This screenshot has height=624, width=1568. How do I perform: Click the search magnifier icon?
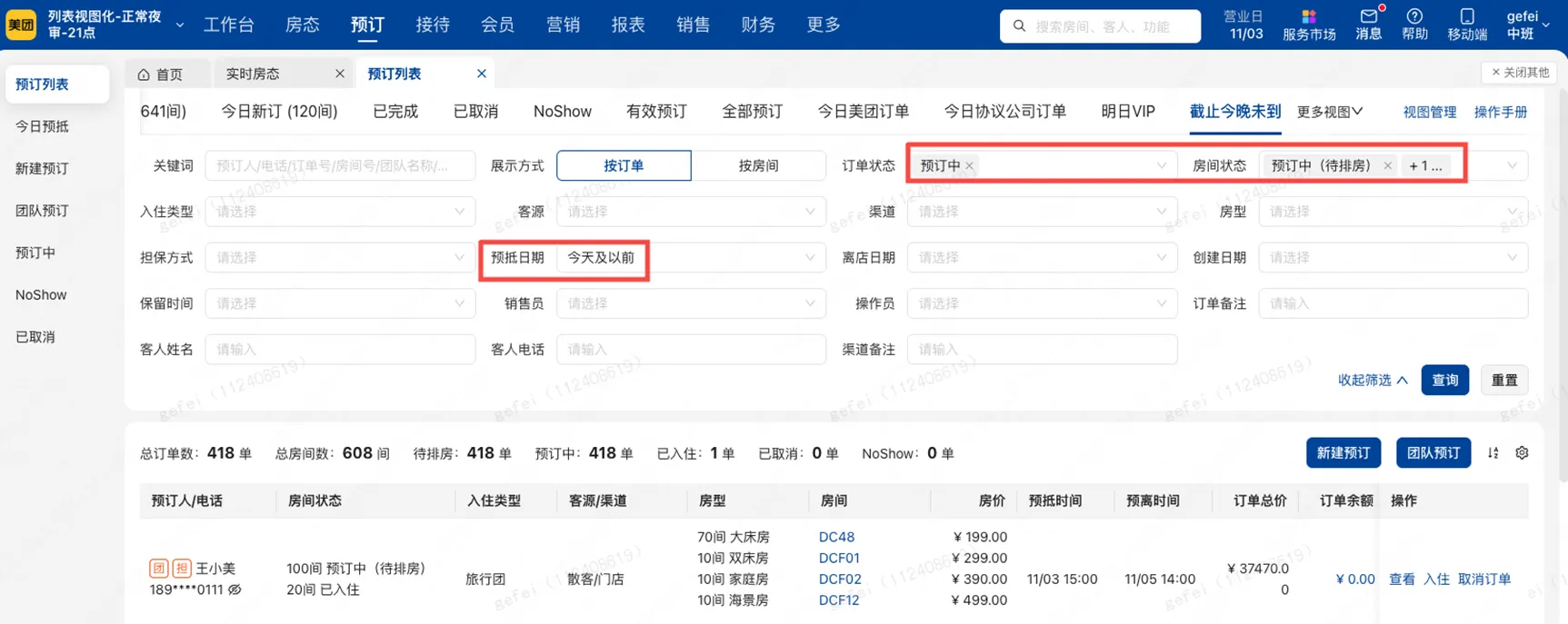pos(1019,26)
